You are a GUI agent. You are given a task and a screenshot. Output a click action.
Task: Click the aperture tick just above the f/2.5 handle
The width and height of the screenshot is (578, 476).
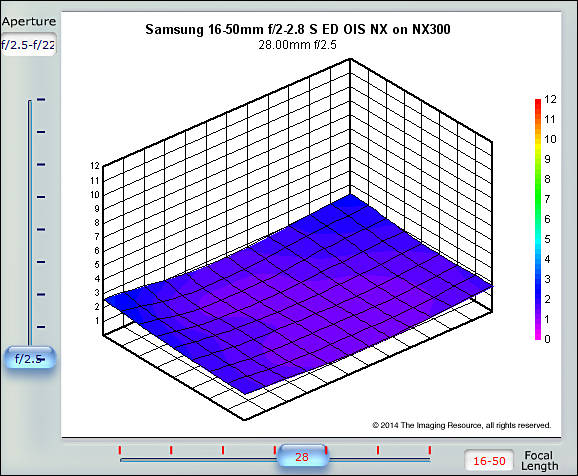(41, 327)
